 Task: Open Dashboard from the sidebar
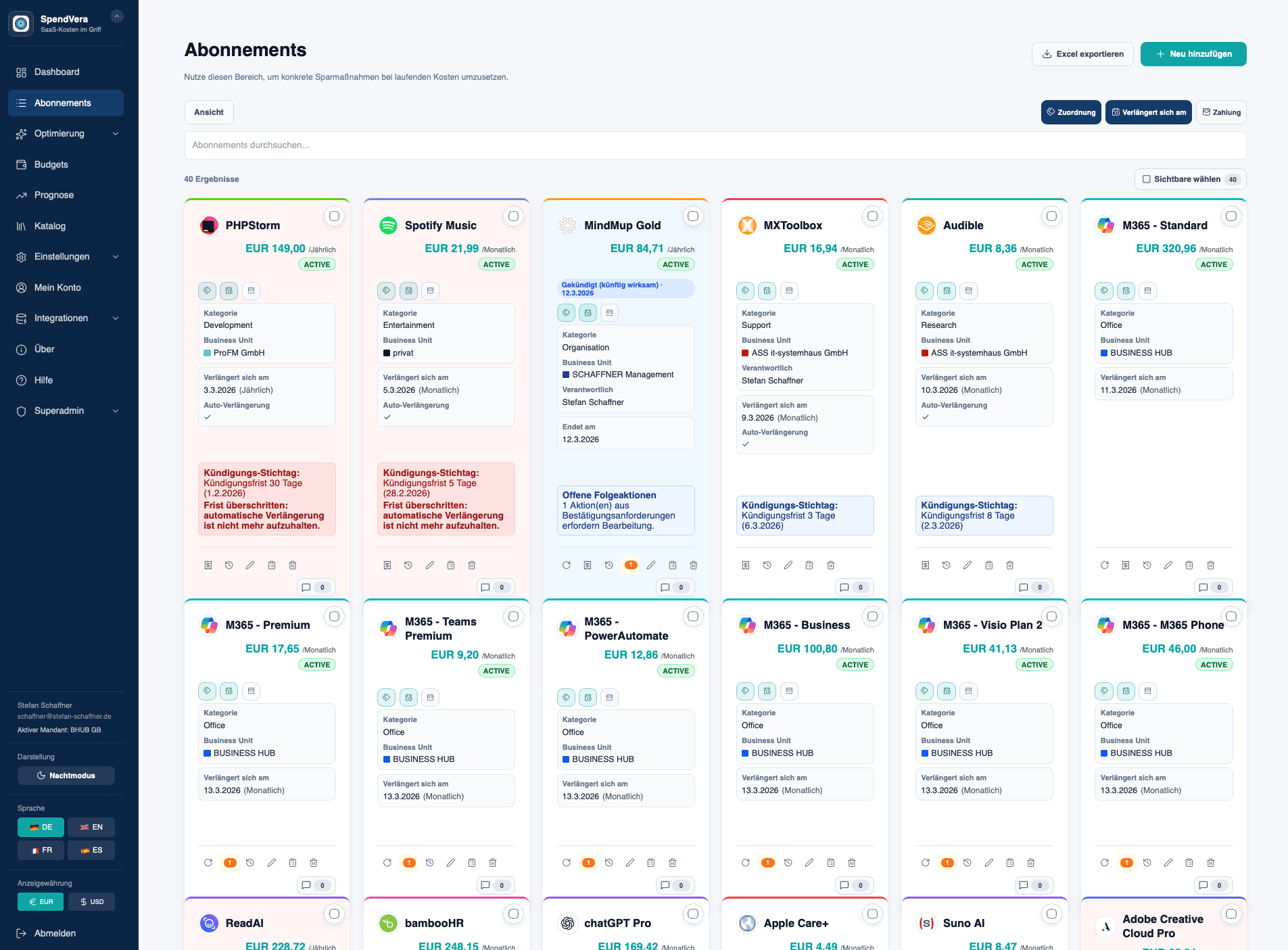57,72
